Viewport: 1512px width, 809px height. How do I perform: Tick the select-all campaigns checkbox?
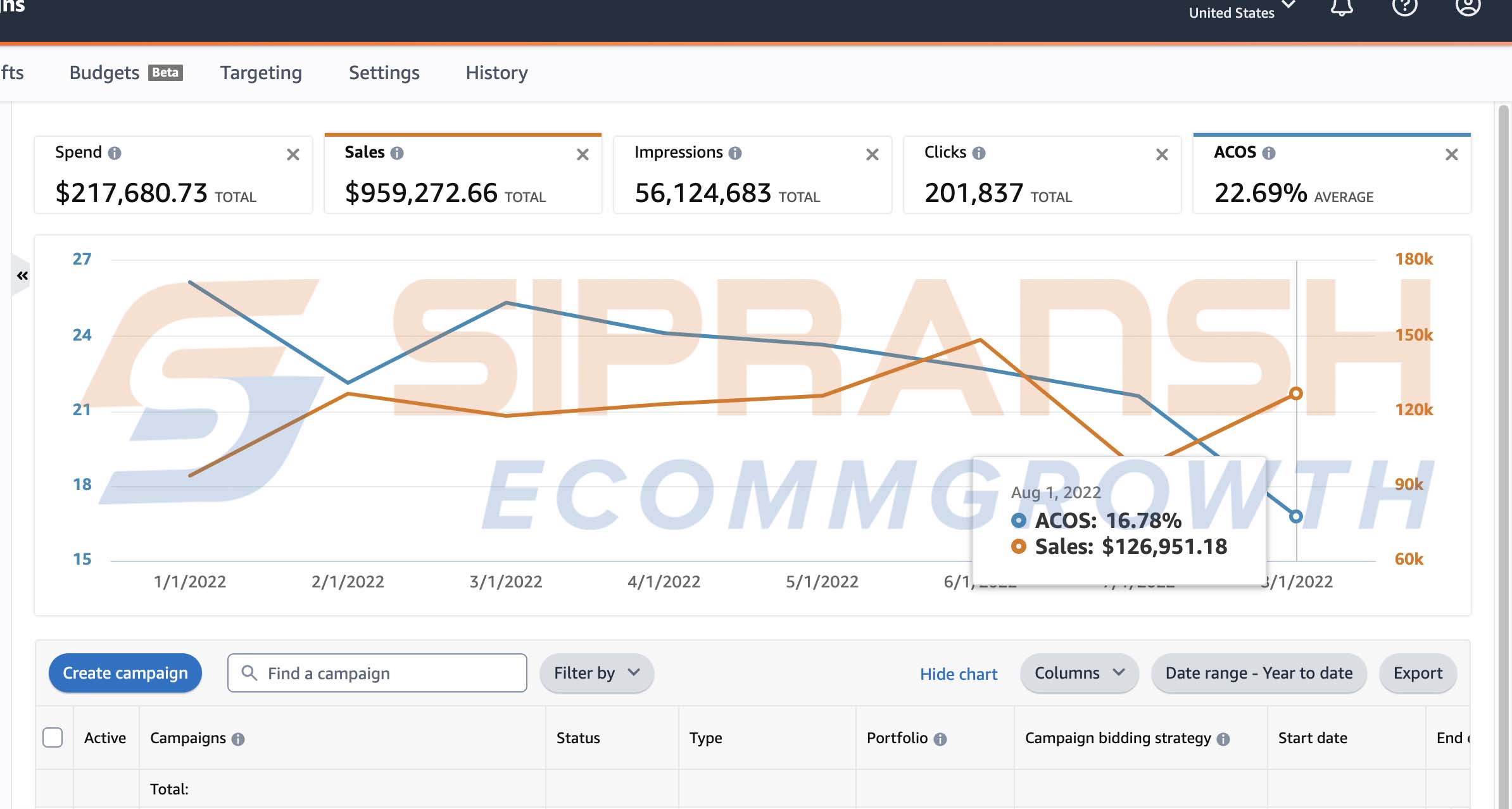[53, 737]
